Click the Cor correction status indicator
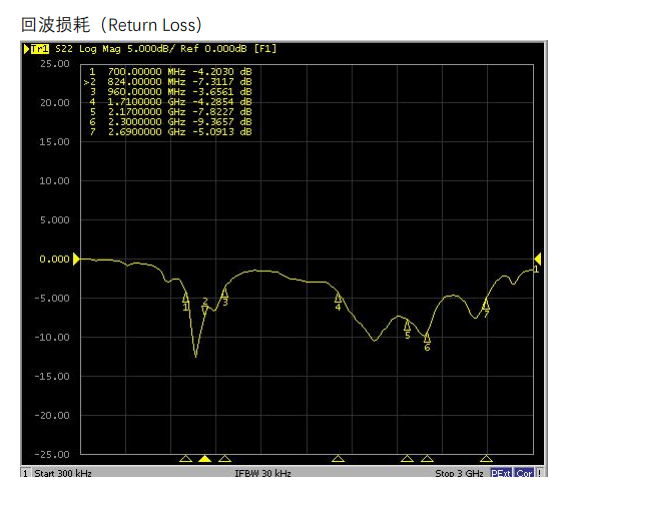The width and height of the screenshot is (654, 524). tap(524, 473)
